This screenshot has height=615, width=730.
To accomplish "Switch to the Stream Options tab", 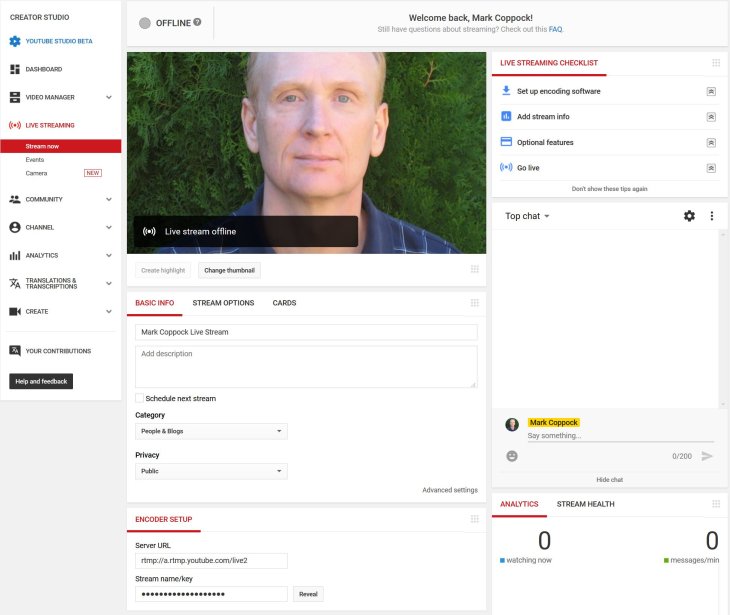I will tap(223, 303).
